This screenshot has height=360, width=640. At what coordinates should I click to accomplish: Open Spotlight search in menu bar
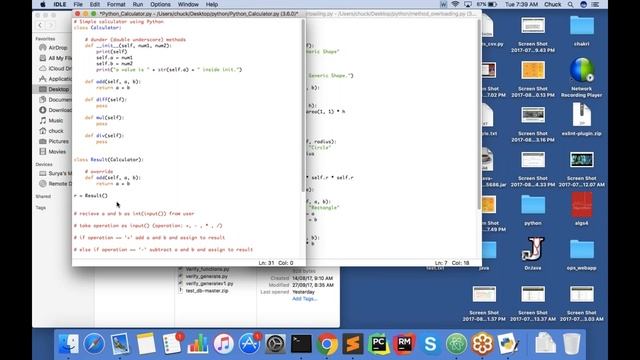pos(571,4)
